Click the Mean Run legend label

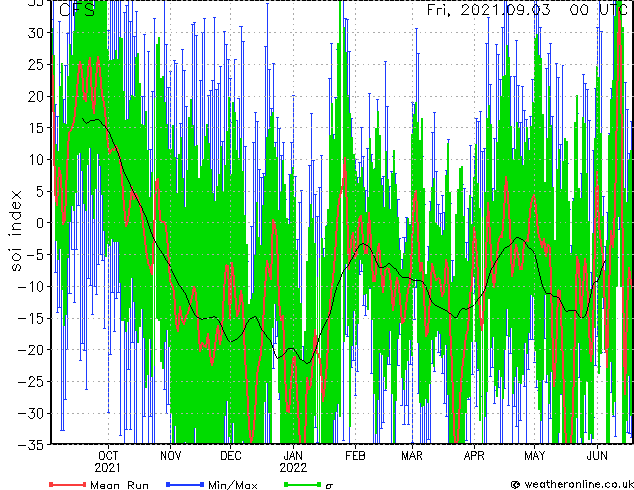click(x=119, y=485)
